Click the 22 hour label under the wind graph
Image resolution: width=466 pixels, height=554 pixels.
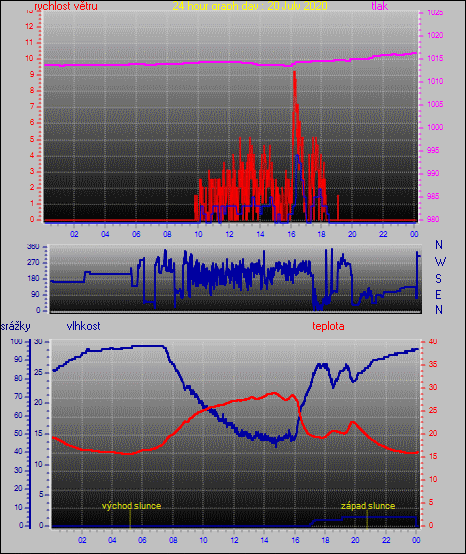[383, 234]
